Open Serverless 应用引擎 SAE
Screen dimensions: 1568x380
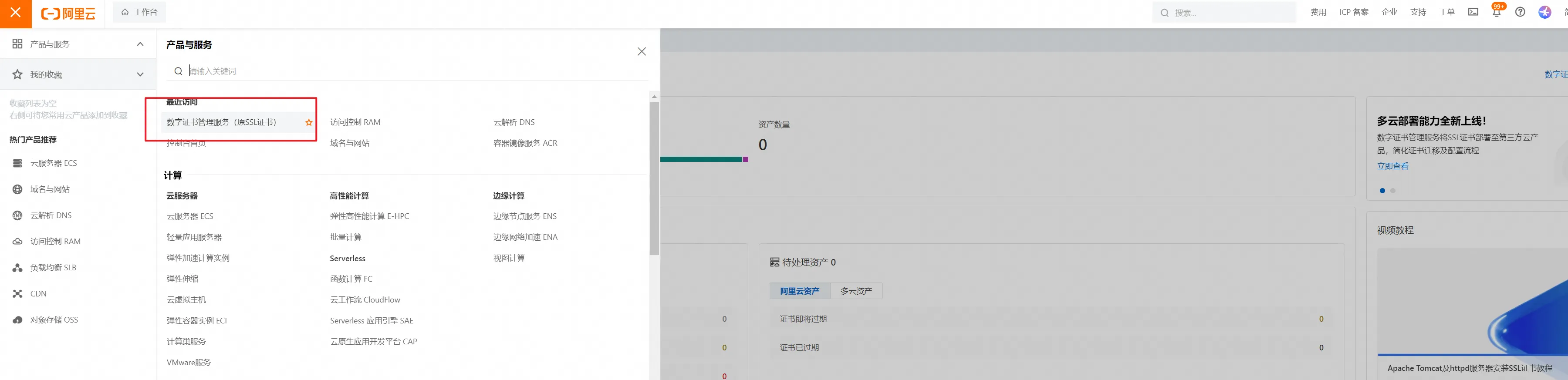click(x=371, y=320)
